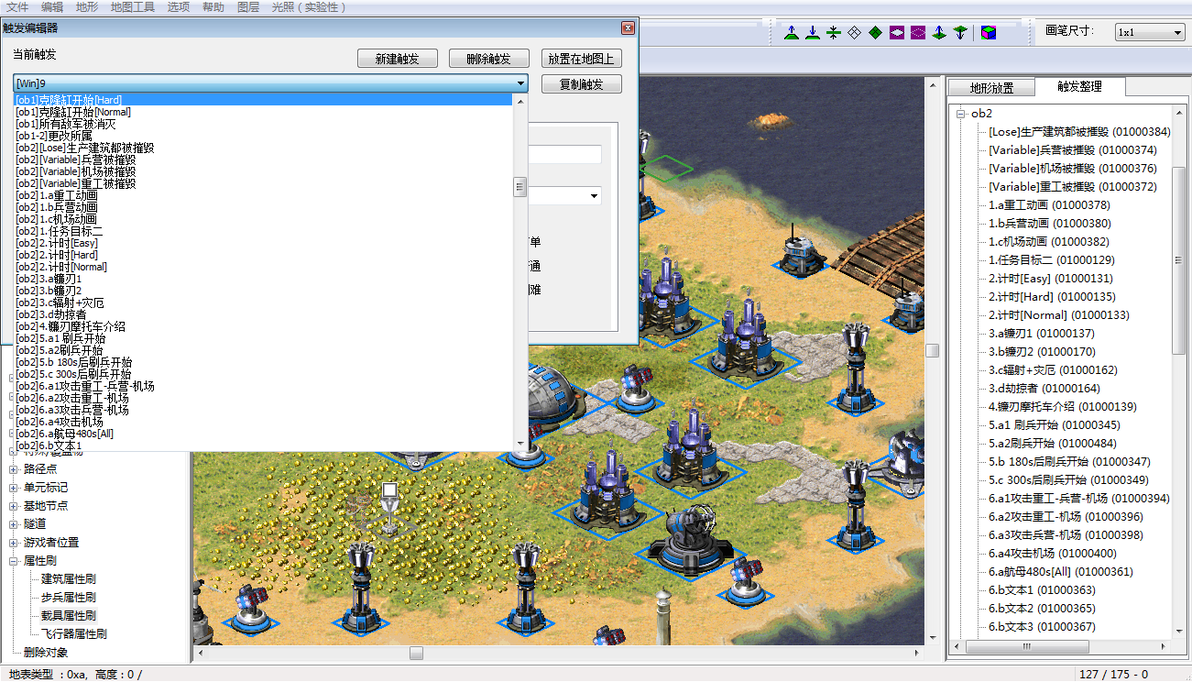Close the trigger editor window

[628, 28]
